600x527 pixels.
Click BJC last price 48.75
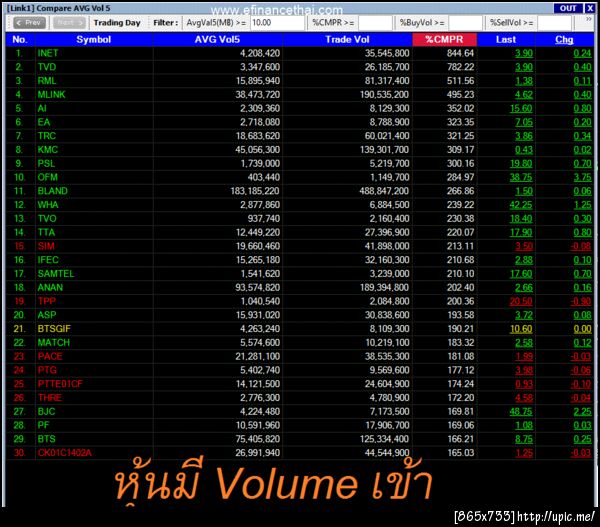521,411
